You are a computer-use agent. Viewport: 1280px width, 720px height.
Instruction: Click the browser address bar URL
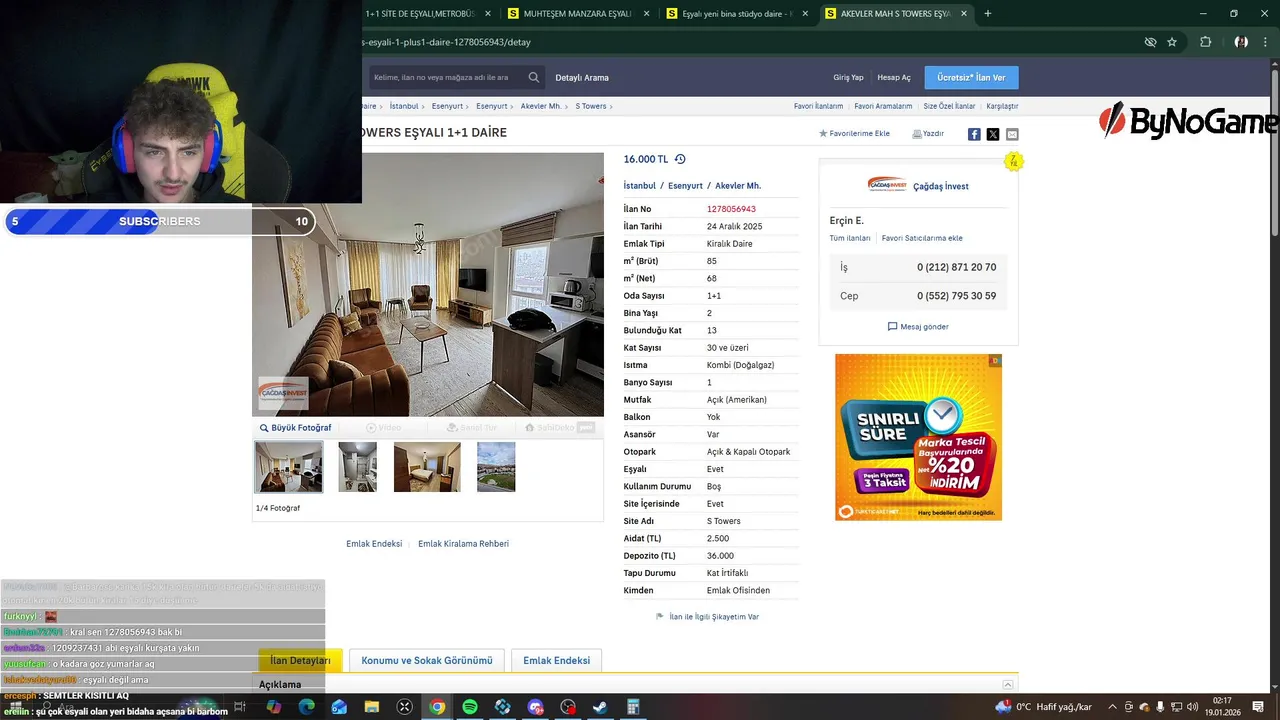pos(446,42)
